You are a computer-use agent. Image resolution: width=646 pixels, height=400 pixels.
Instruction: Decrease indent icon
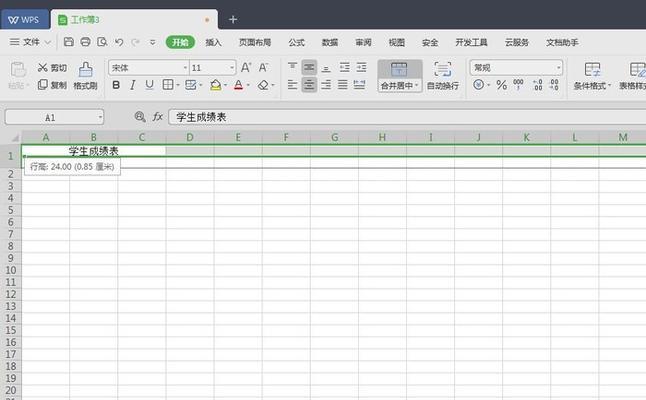[344, 68]
